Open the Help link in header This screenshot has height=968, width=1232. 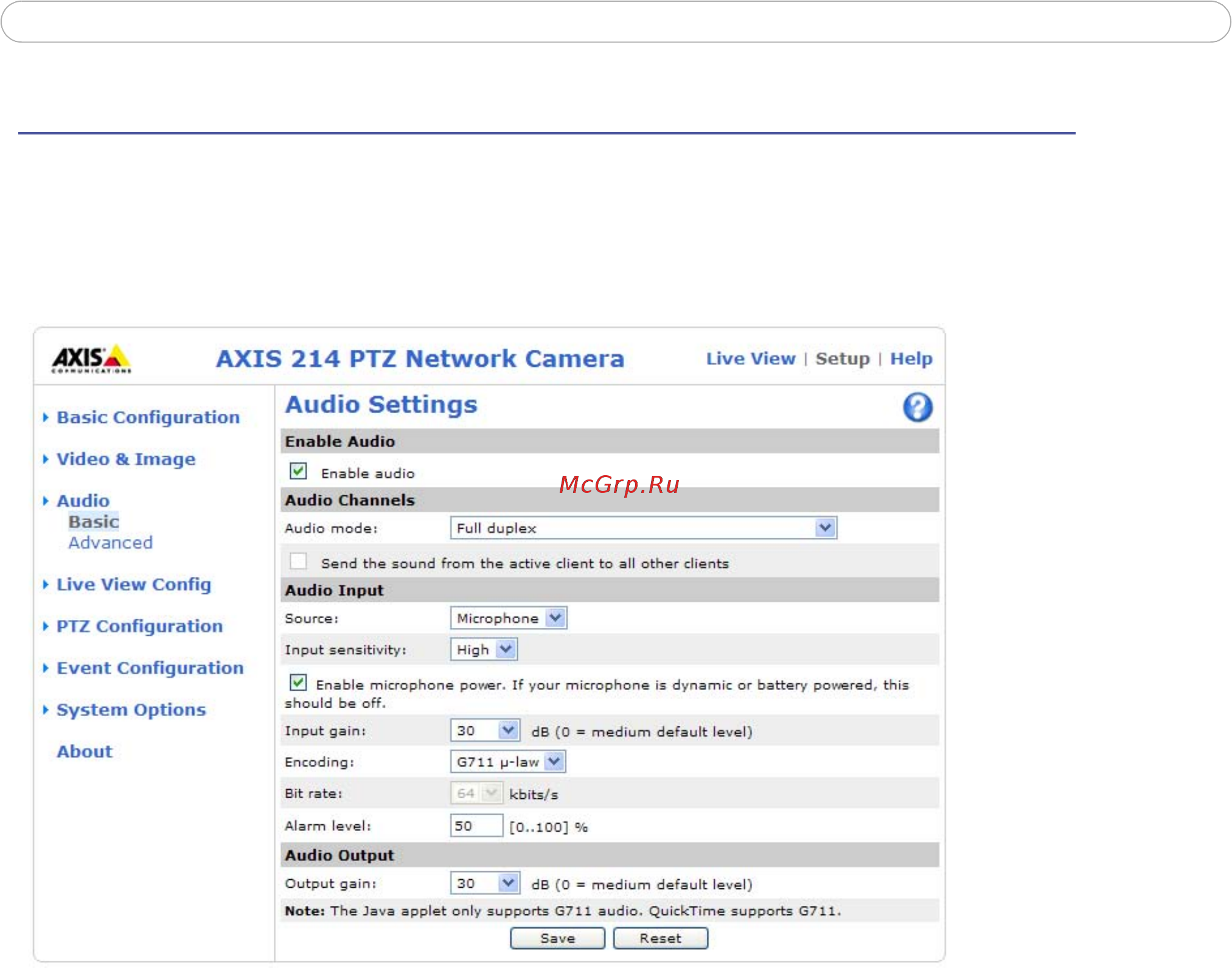pos(911,359)
